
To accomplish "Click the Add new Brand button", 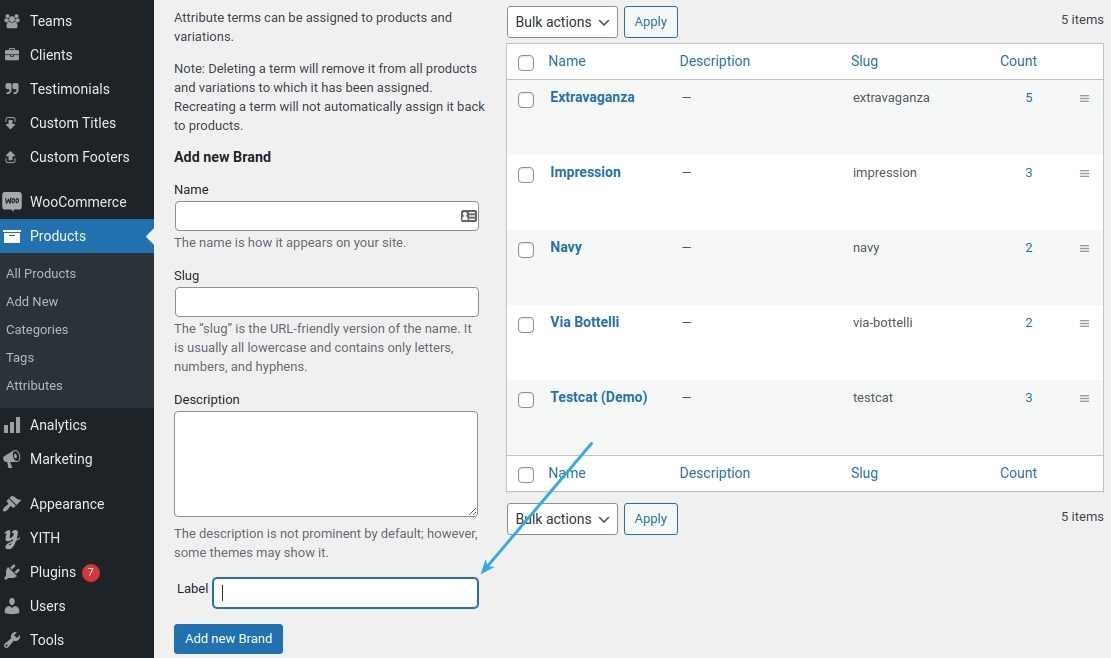I will point(228,639).
